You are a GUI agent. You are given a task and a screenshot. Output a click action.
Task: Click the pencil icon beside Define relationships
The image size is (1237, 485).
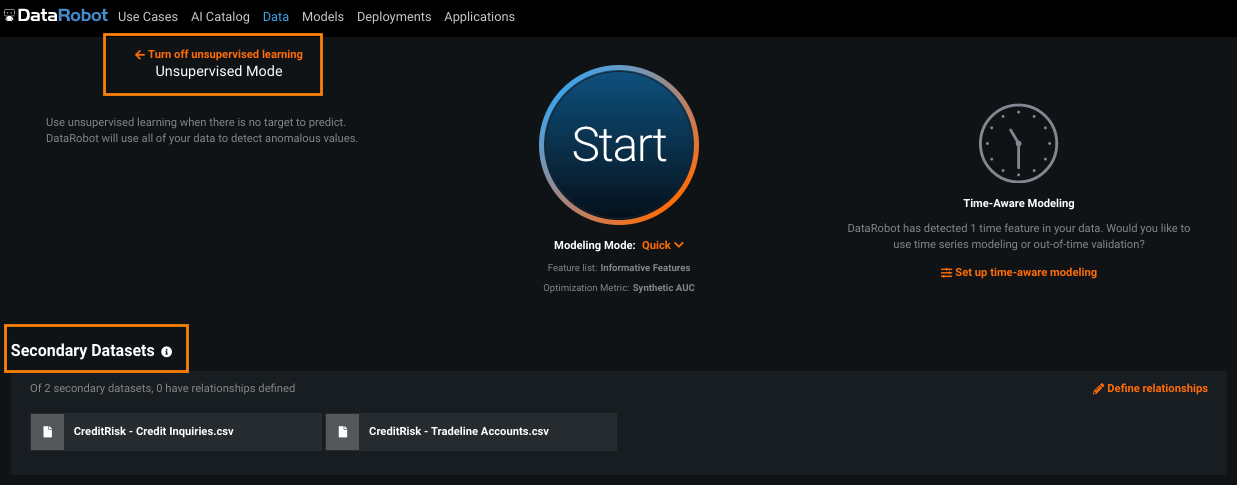click(x=1098, y=388)
